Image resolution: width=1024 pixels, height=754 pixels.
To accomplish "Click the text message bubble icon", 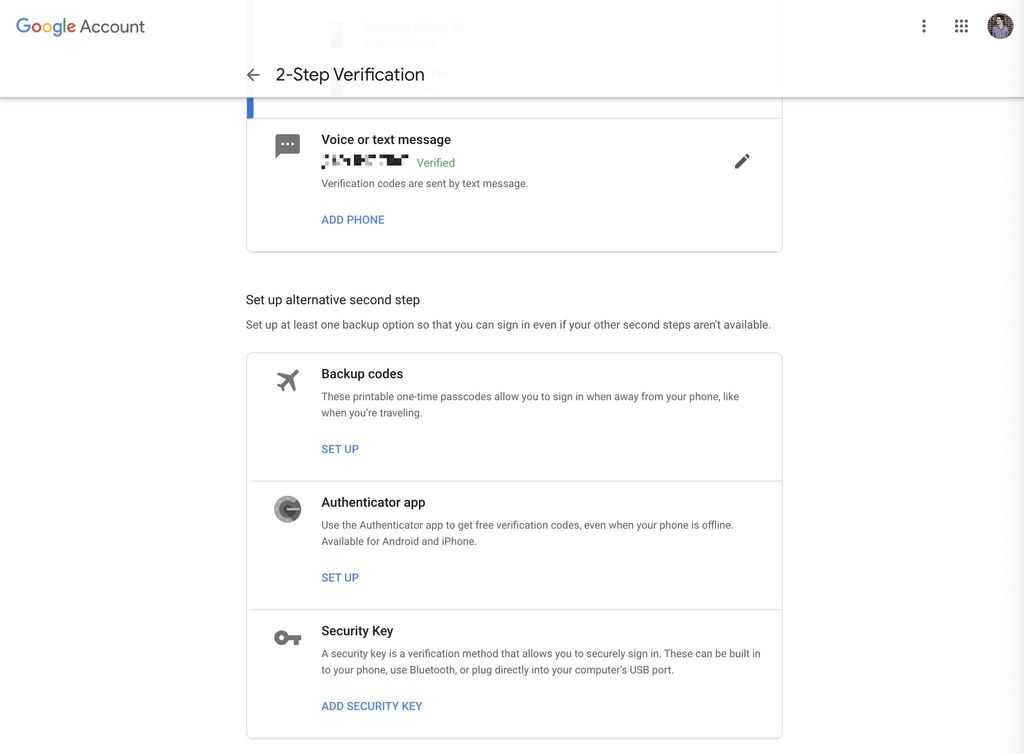I will click(x=287, y=144).
